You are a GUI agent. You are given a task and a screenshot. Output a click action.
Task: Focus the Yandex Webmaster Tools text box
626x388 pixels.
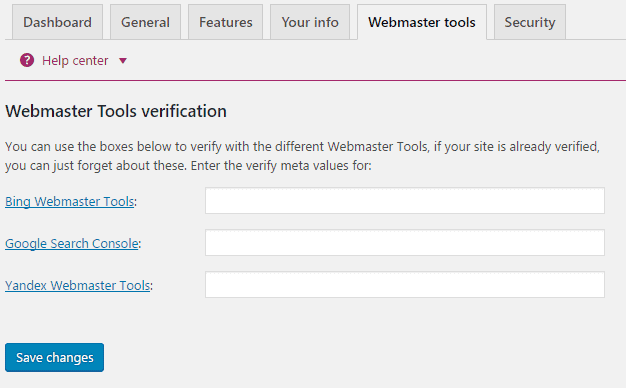[x=405, y=285]
